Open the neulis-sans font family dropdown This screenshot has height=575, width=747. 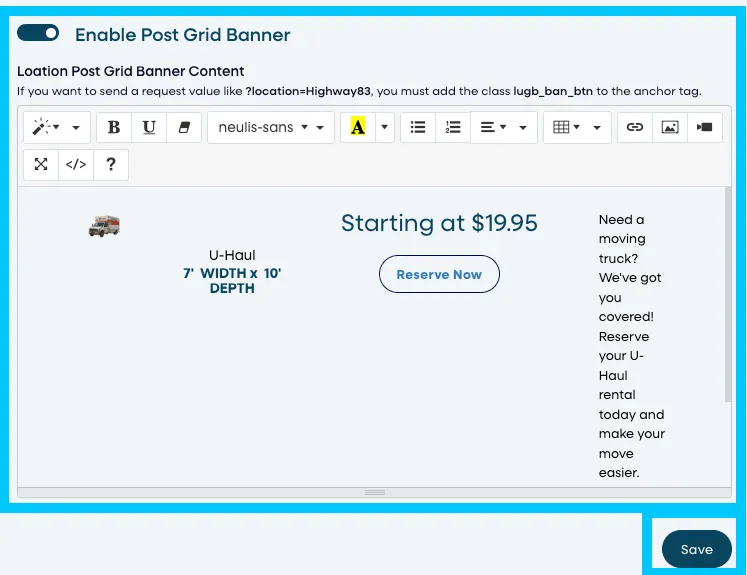(271, 127)
